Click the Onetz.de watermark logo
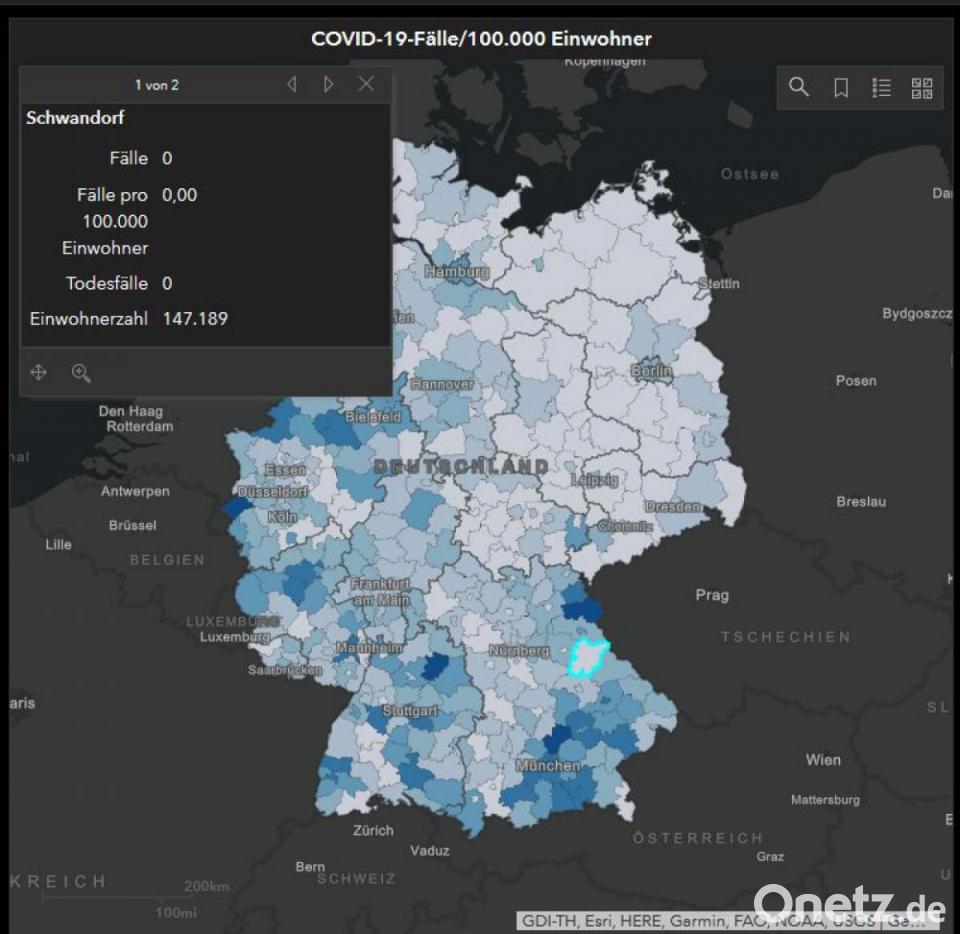Image resolution: width=960 pixels, height=934 pixels. coord(850,906)
